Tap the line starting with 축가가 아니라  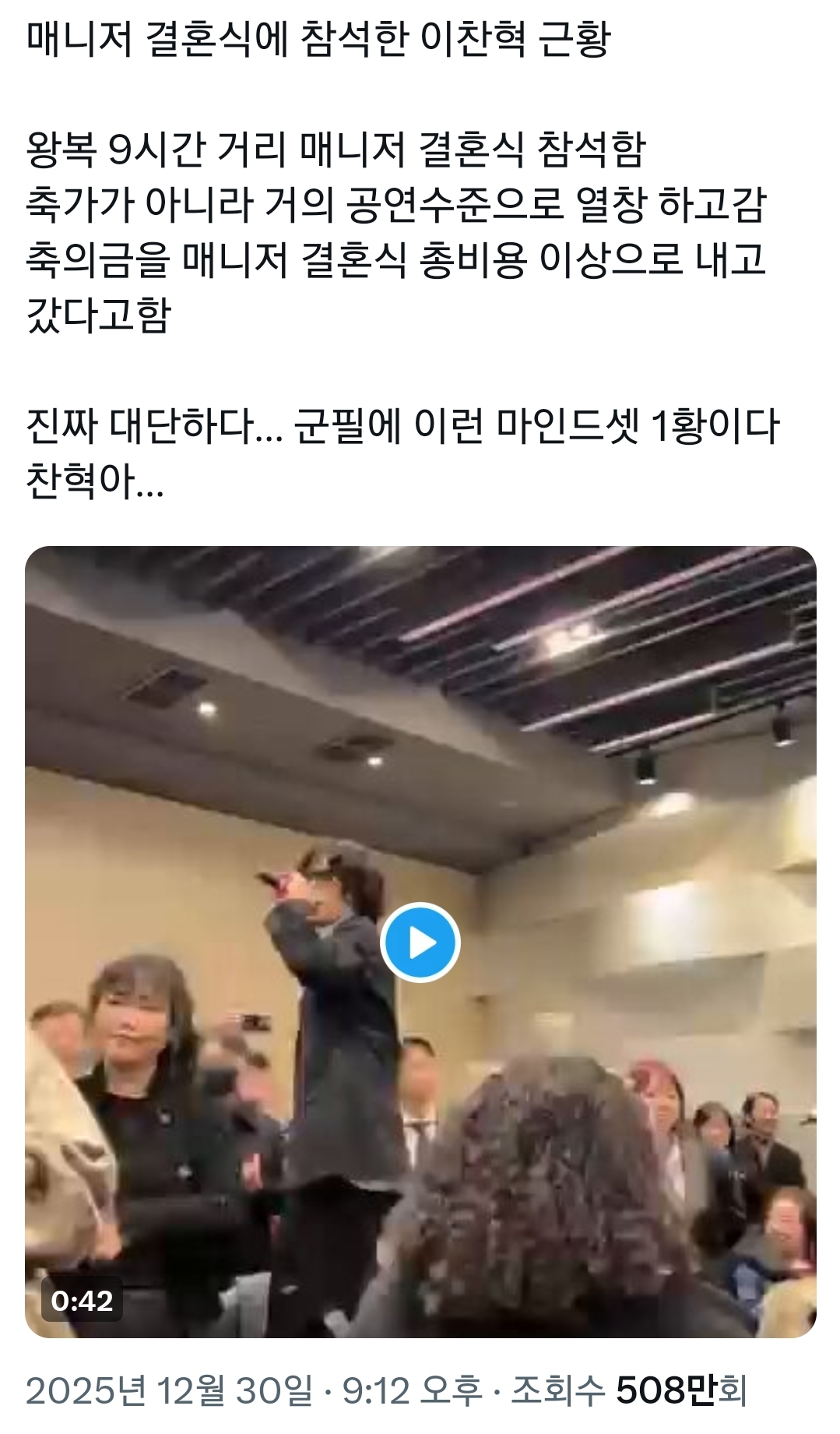click(396, 205)
